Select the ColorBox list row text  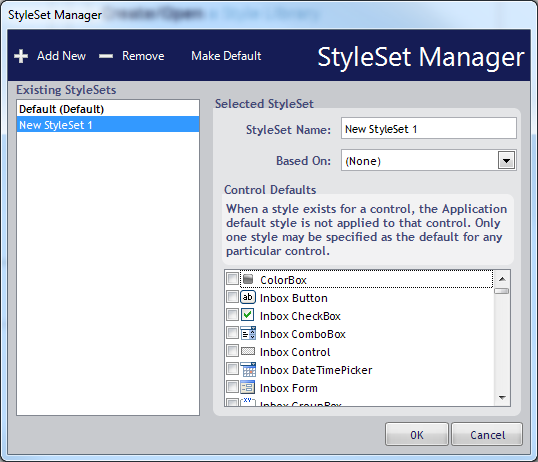(x=283, y=280)
